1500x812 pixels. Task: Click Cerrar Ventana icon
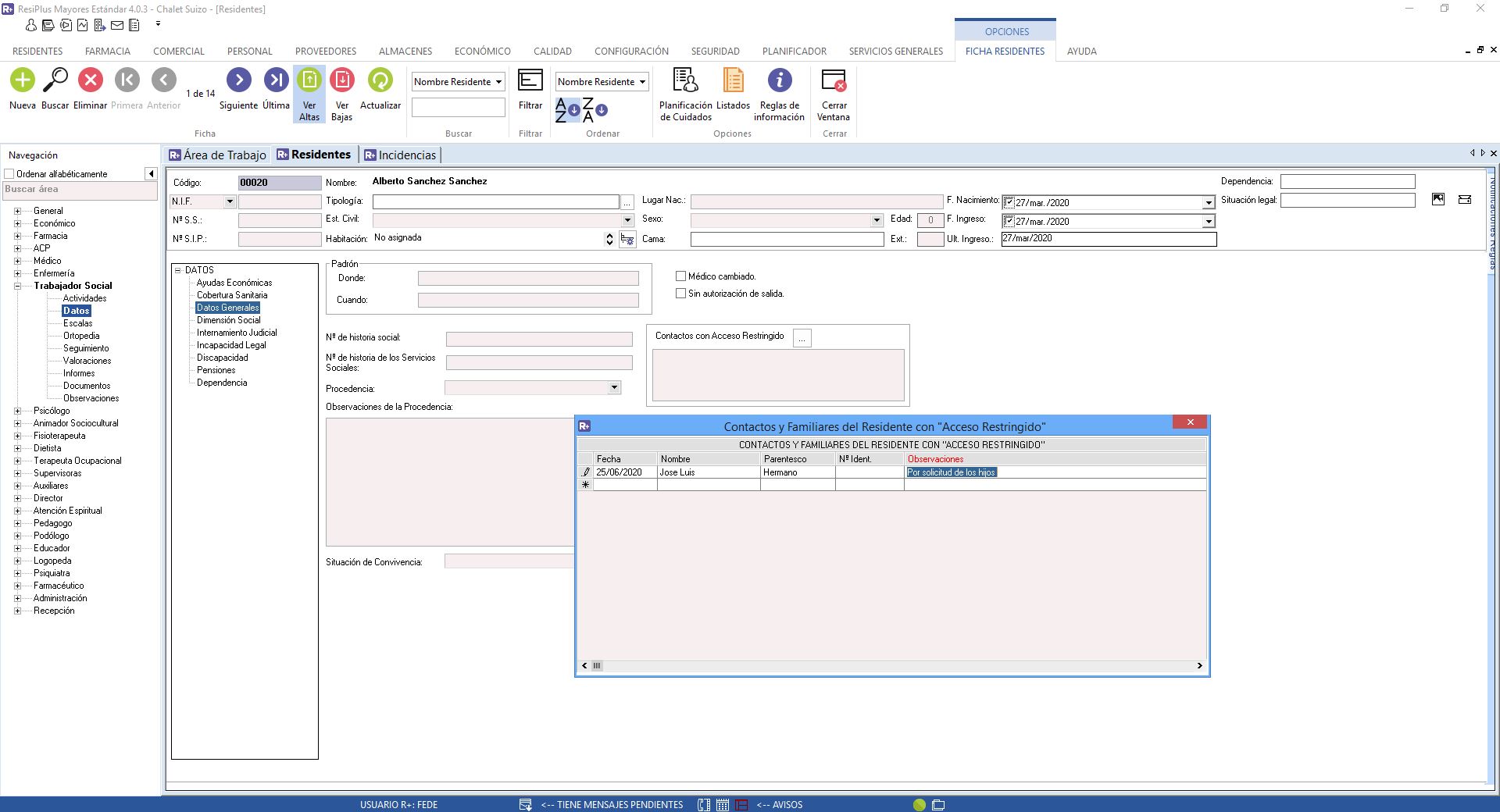pyautogui.click(x=834, y=80)
